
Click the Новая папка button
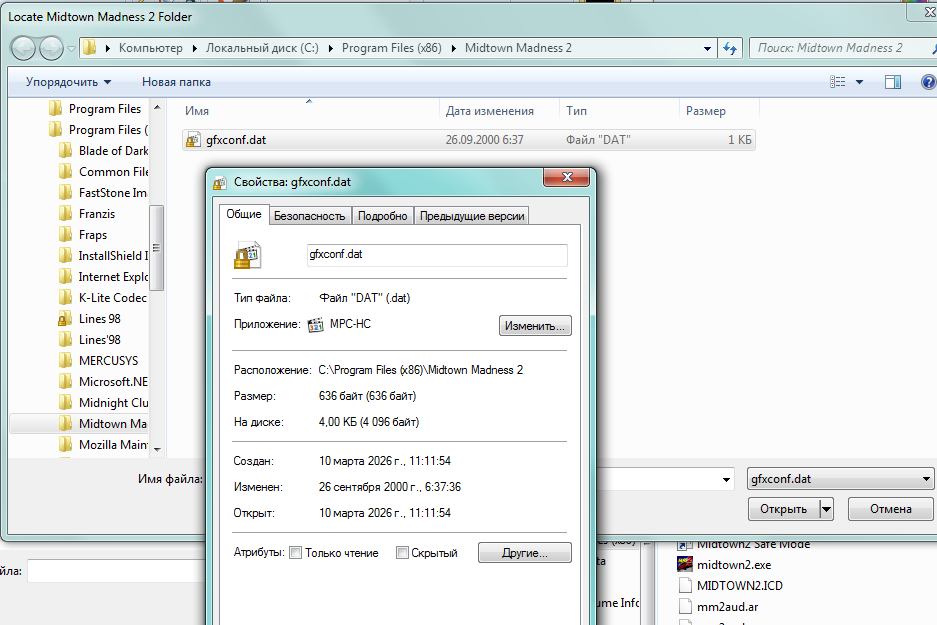tap(176, 82)
